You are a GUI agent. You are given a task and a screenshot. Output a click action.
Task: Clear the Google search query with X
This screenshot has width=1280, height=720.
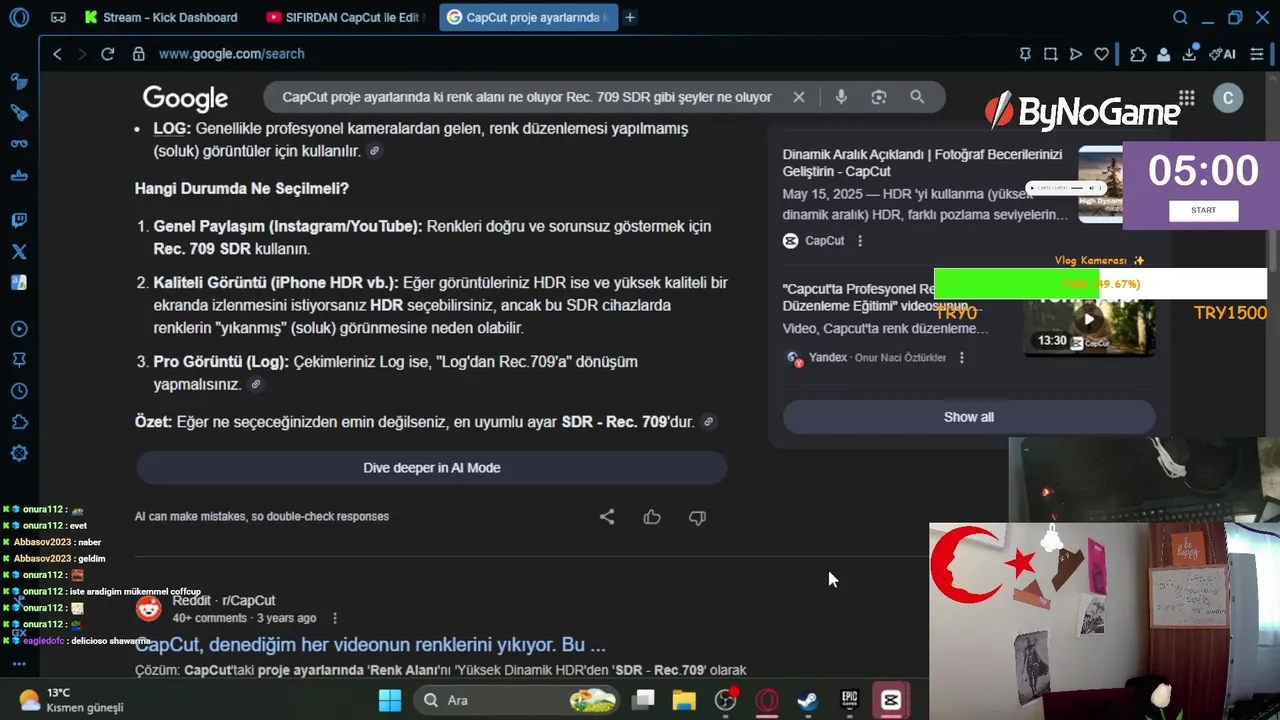[799, 97]
